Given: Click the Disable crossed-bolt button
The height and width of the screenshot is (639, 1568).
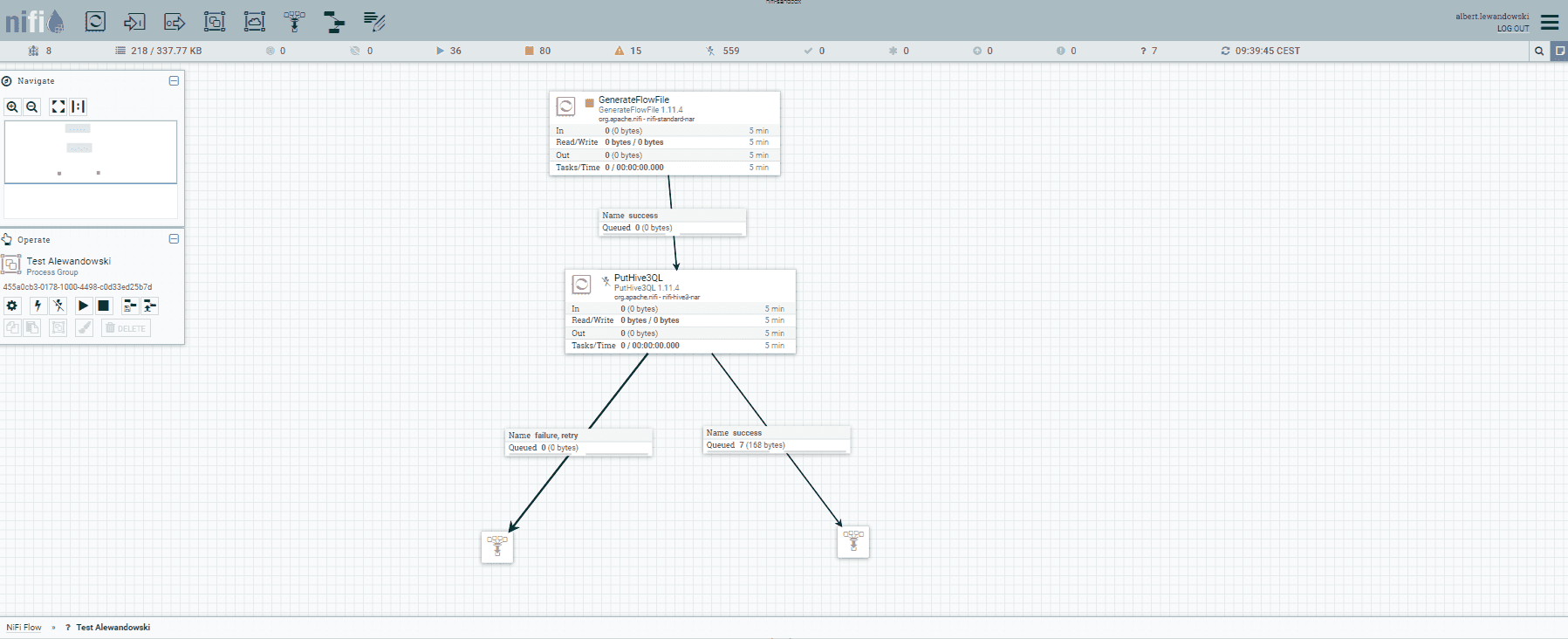Looking at the screenshot, I should [x=58, y=306].
